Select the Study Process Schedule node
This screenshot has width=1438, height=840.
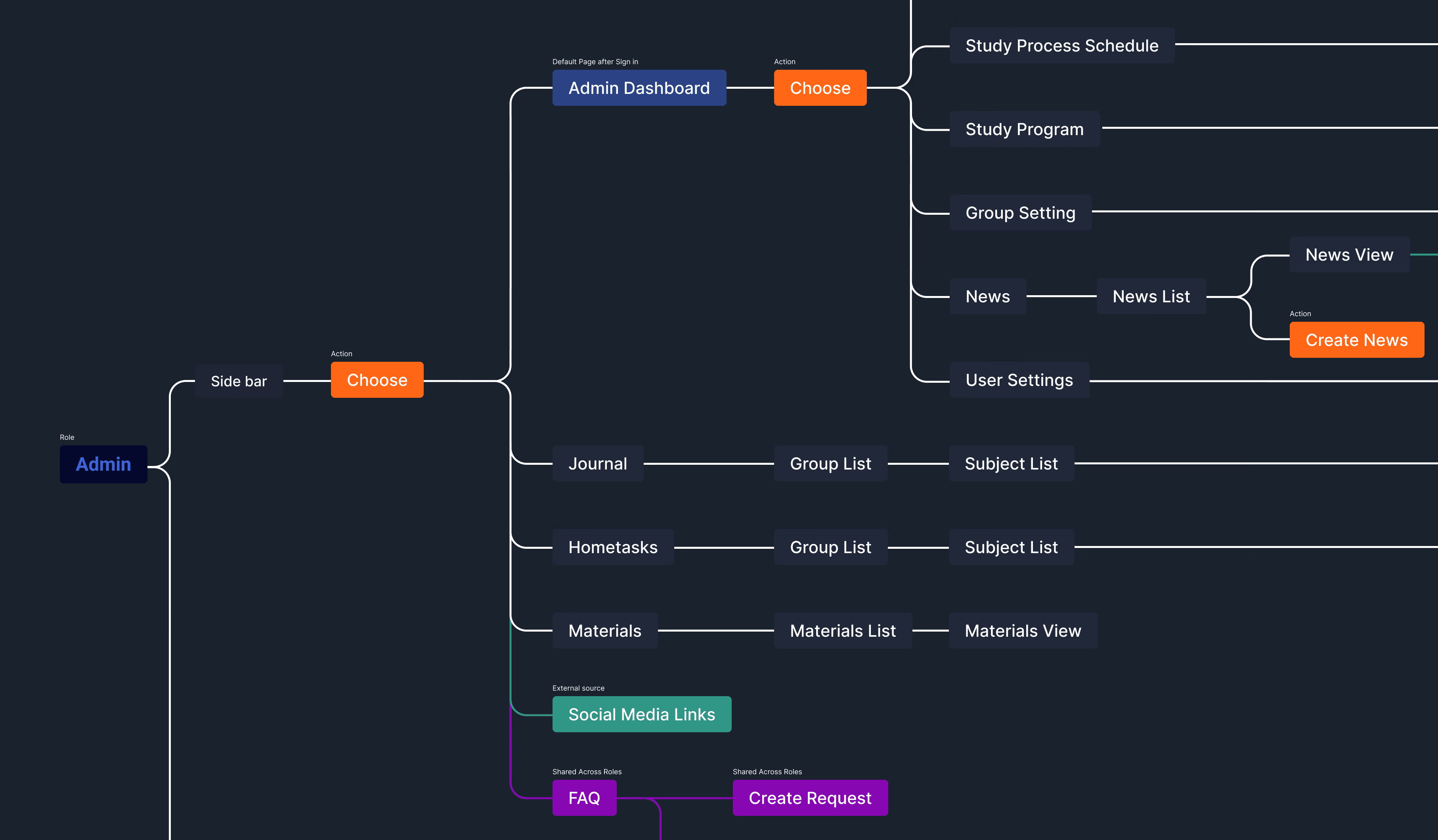(x=1061, y=46)
